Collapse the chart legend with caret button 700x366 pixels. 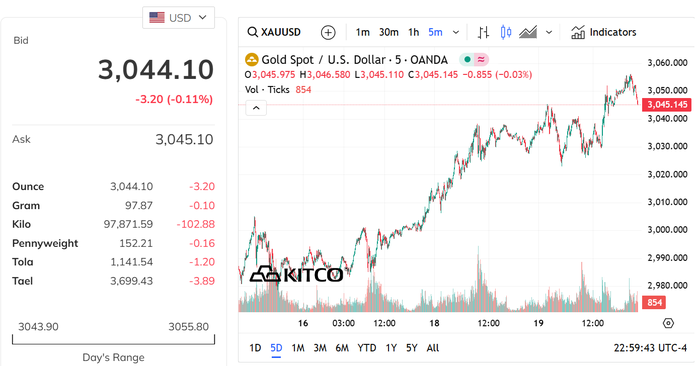point(256,108)
